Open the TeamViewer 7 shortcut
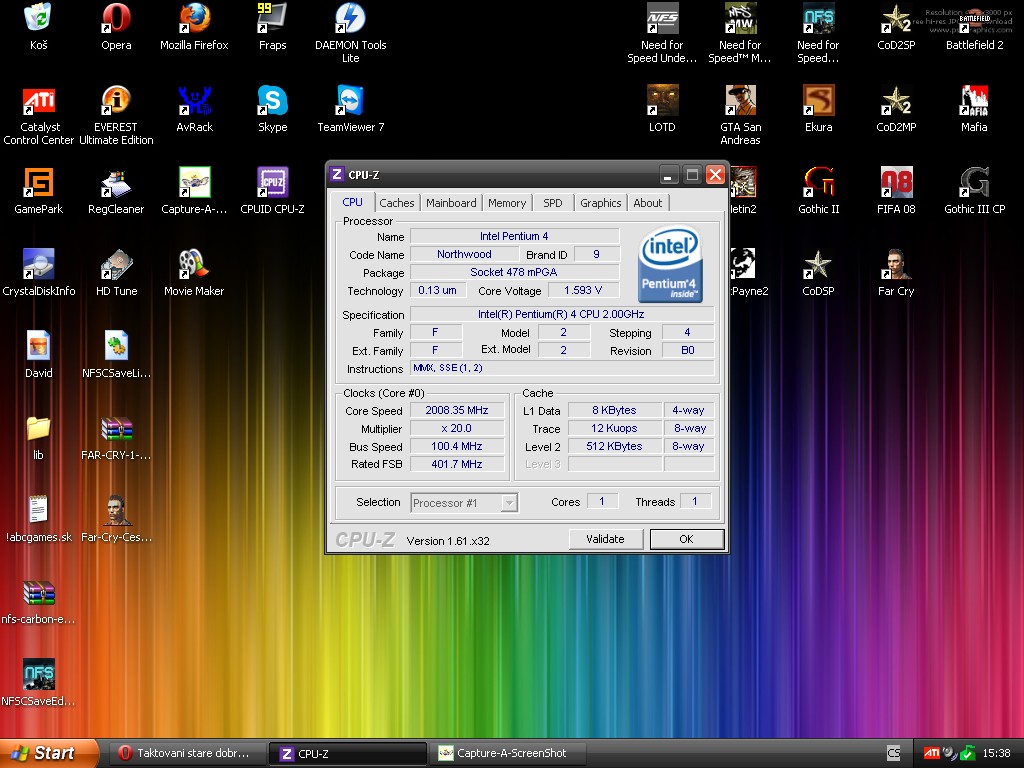Screen dimensions: 1024x768 click(x=350, y=101)
